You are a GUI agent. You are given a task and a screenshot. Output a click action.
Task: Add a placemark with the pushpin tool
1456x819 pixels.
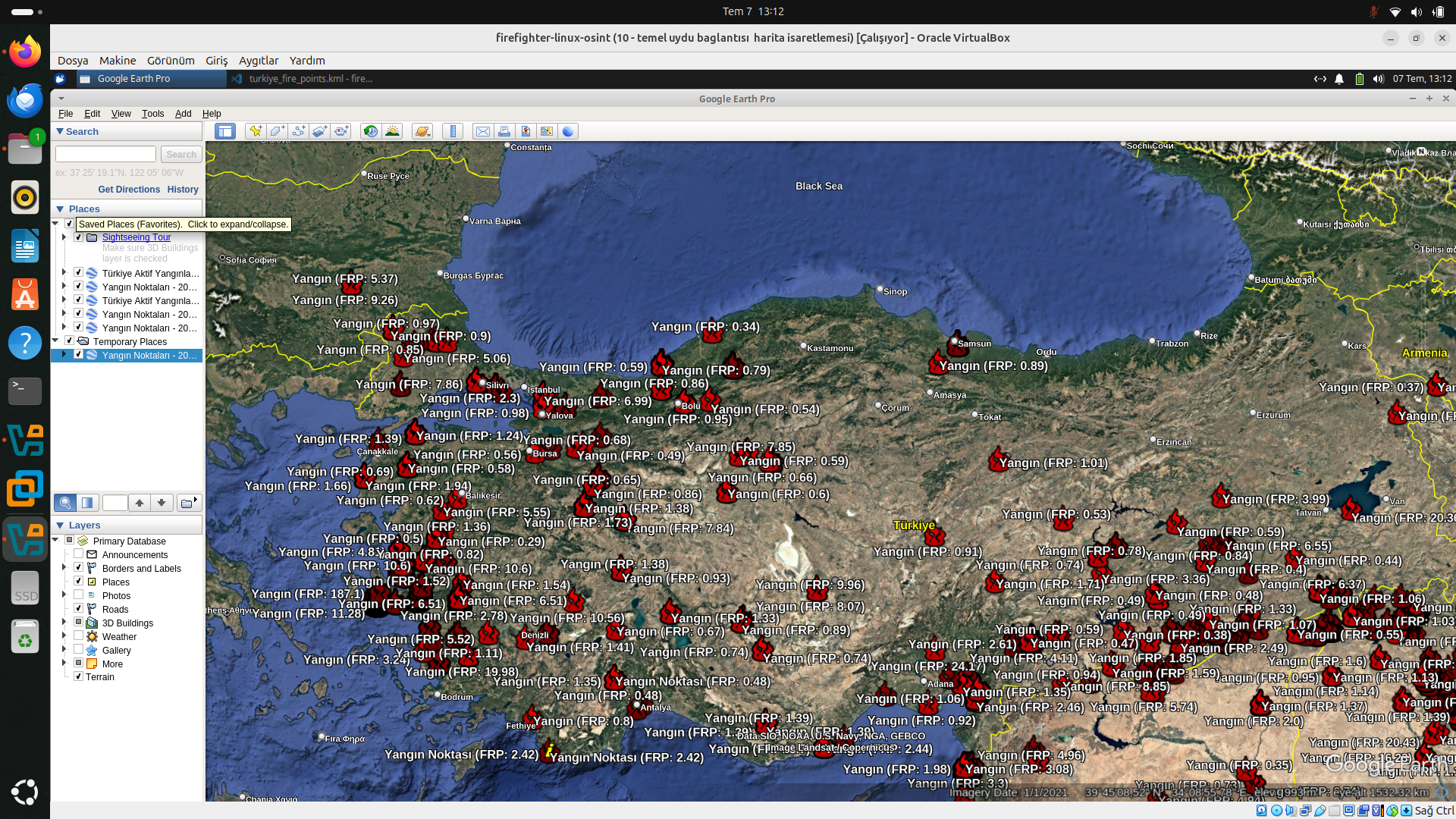(x=256, y=131)
